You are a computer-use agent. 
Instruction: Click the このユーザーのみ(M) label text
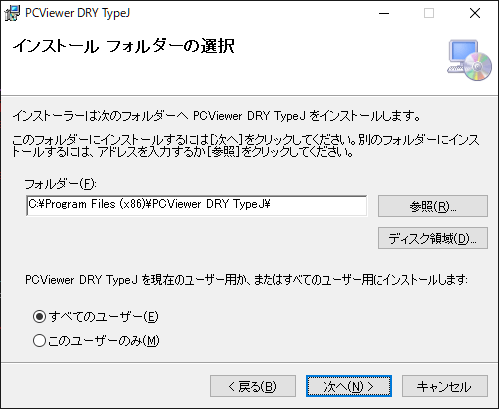pyautogui.click(x=104, y=340)
